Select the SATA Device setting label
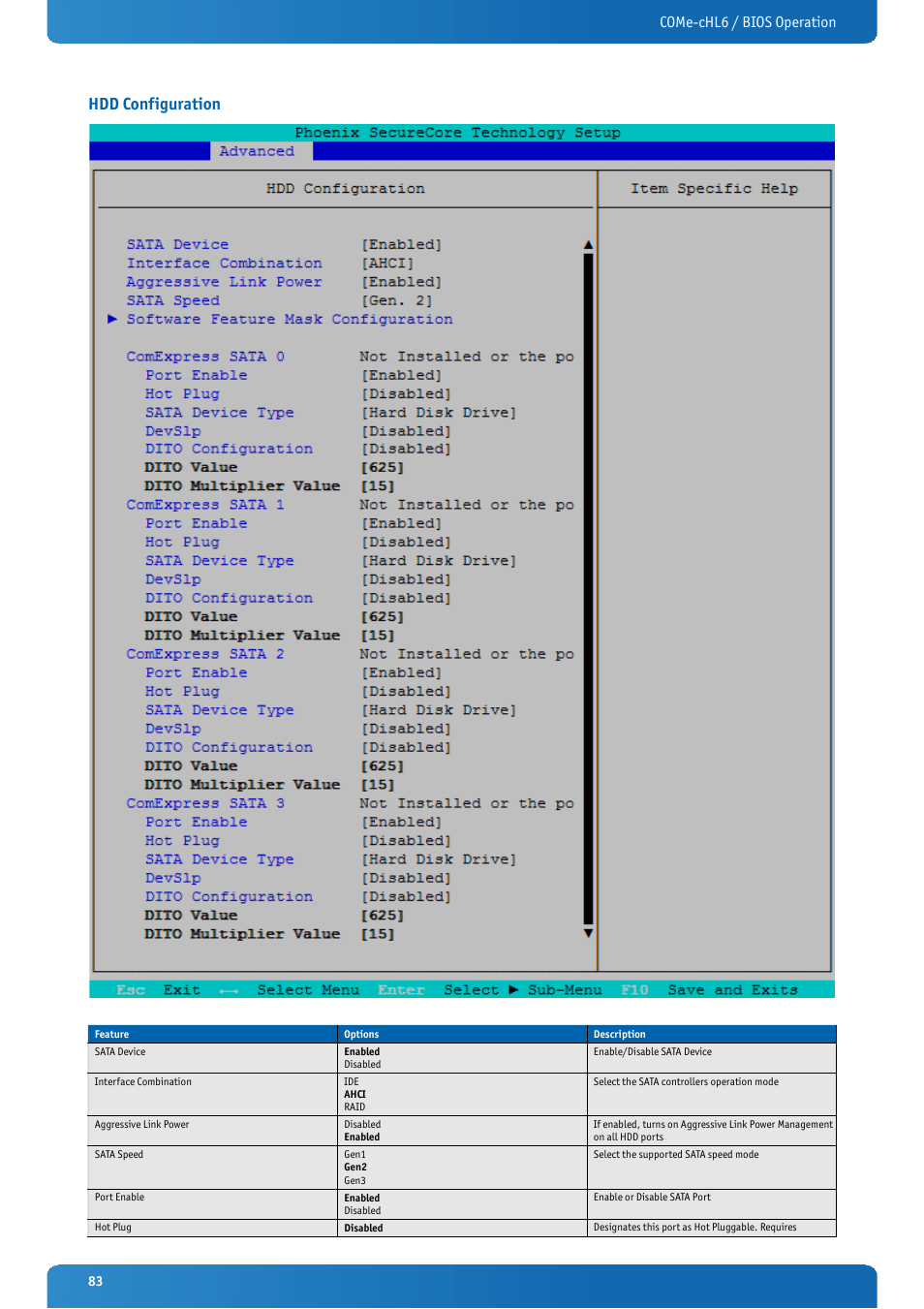The image size is (924, 1309). pos(177,244)
